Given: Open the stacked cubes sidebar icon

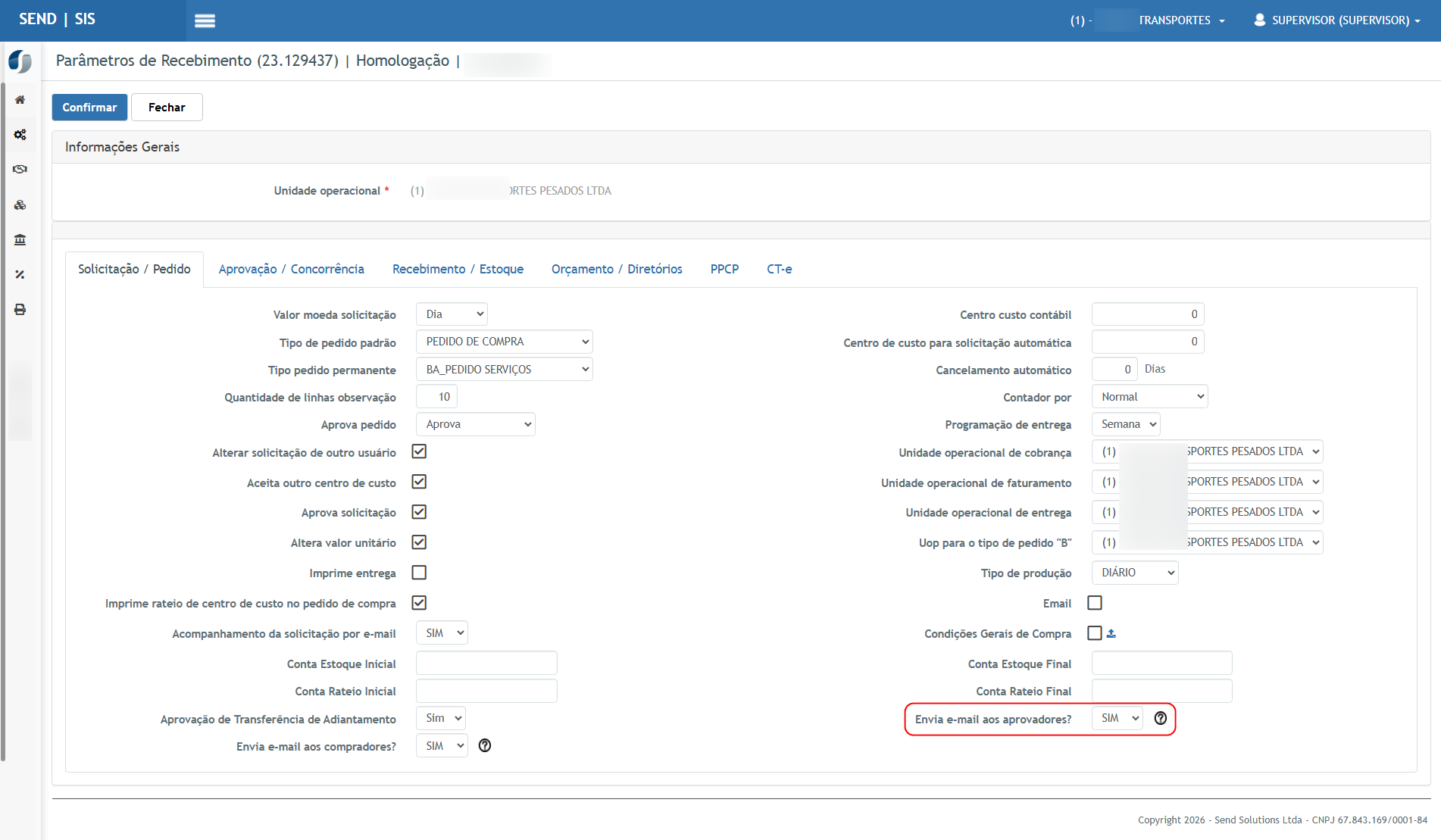Looking at the screenshot, I should [x=20, y=205].
